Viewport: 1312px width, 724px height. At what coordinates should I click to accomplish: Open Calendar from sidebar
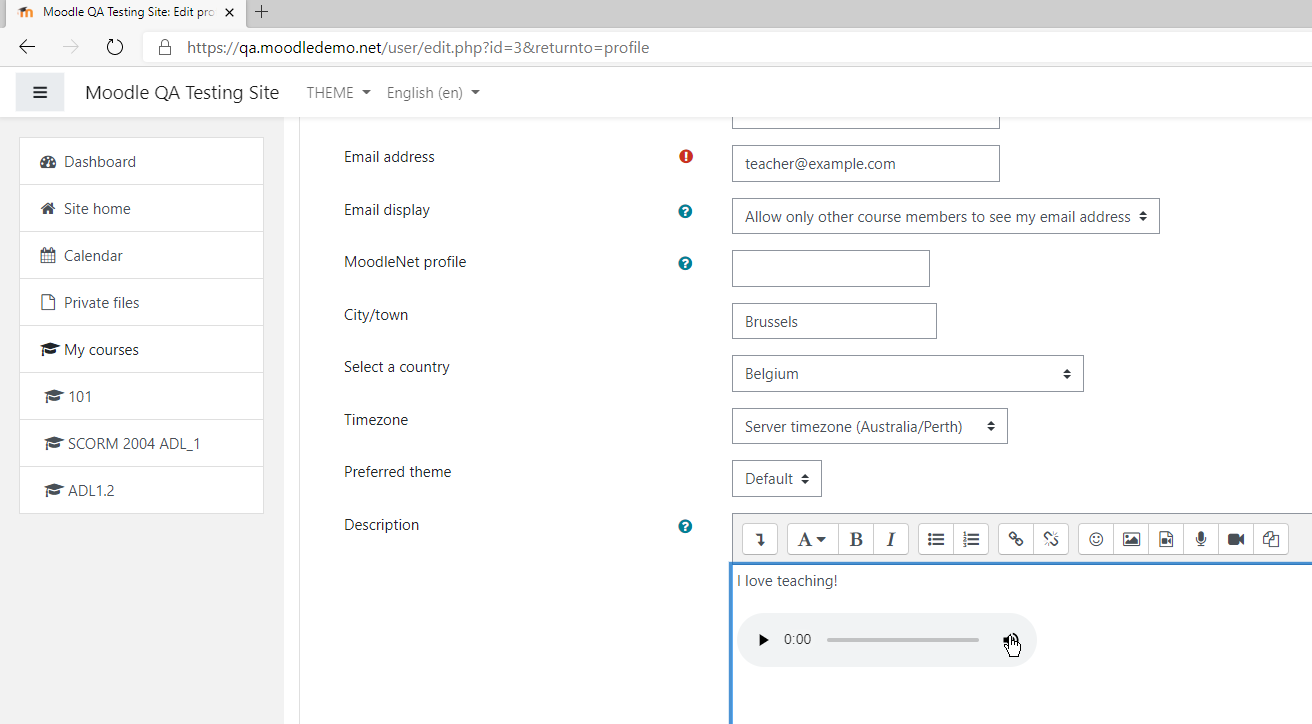(141, 255)
